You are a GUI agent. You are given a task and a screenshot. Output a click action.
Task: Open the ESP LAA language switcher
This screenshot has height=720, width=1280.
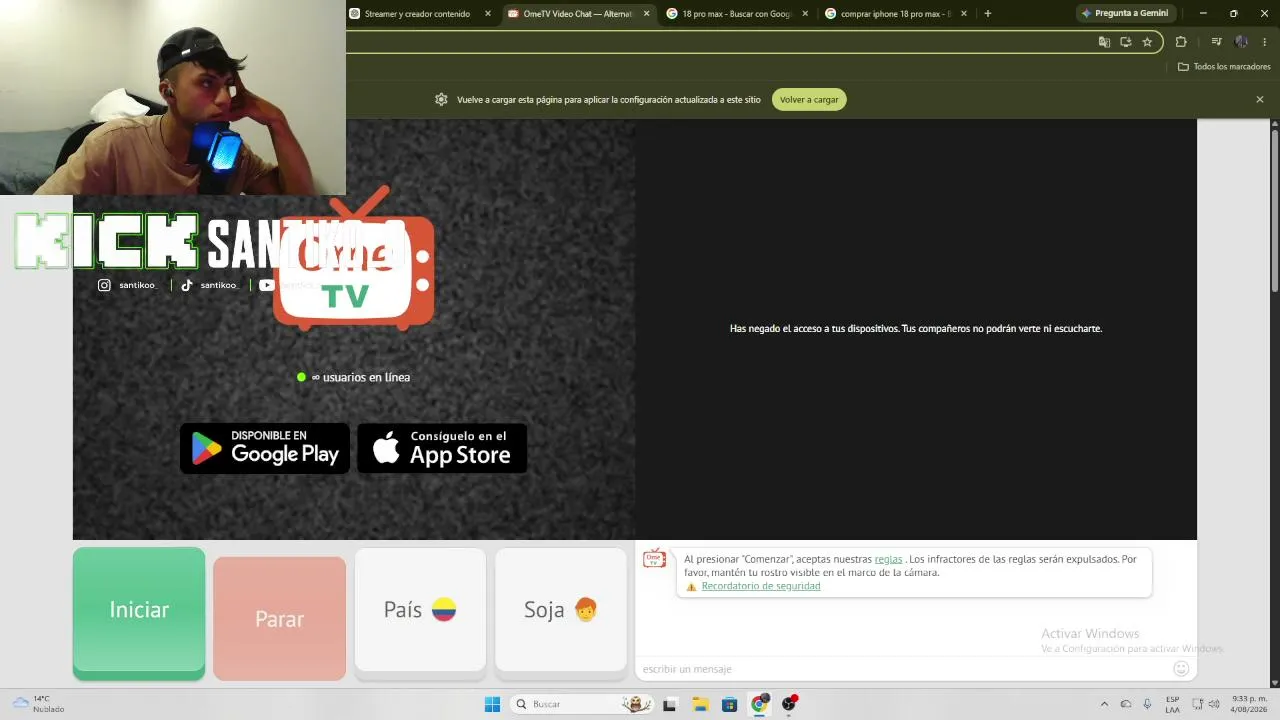click(1172, 704)
